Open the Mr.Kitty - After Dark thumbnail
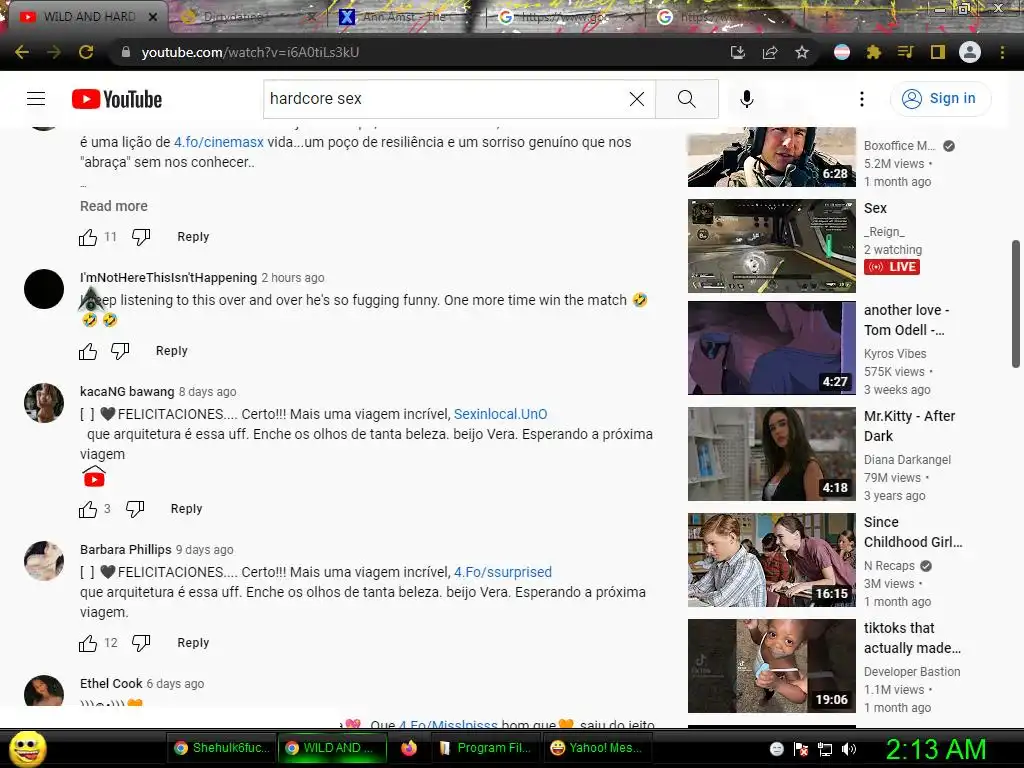Image resolution: width=1024 pixels, height=768 pixels. (771, 454)
